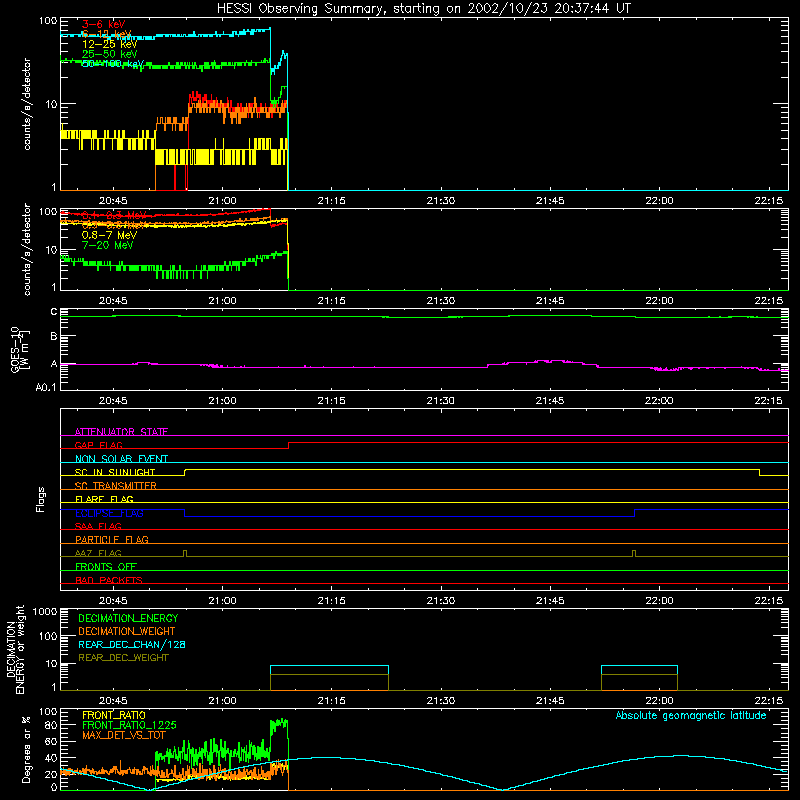The width and height of the screenshot is (800, 800).
Task: Select the NON_SOLAR_EVENT flag label
Action: [x=121, y=459]
